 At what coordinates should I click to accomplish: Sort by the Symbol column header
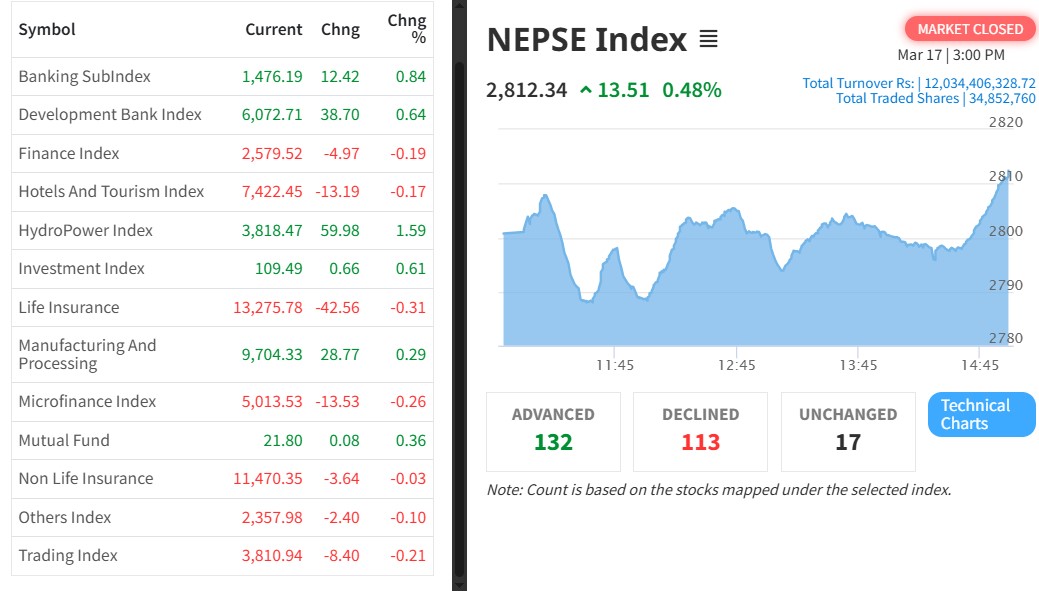pyautogui.click(x=47, y=30)
